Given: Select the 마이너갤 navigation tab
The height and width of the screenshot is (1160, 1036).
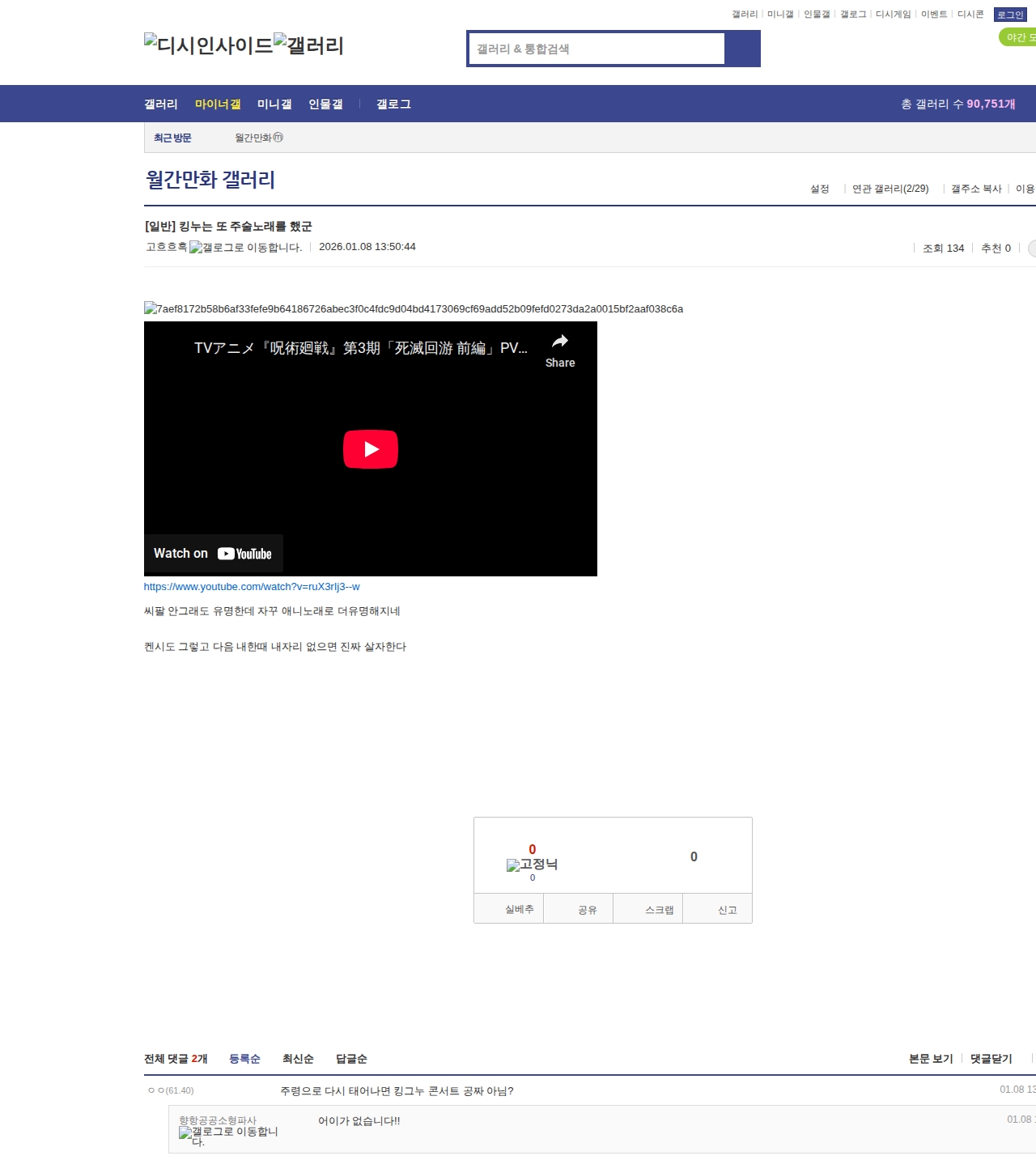Looking at the screenshot, I should pos(218,104).
